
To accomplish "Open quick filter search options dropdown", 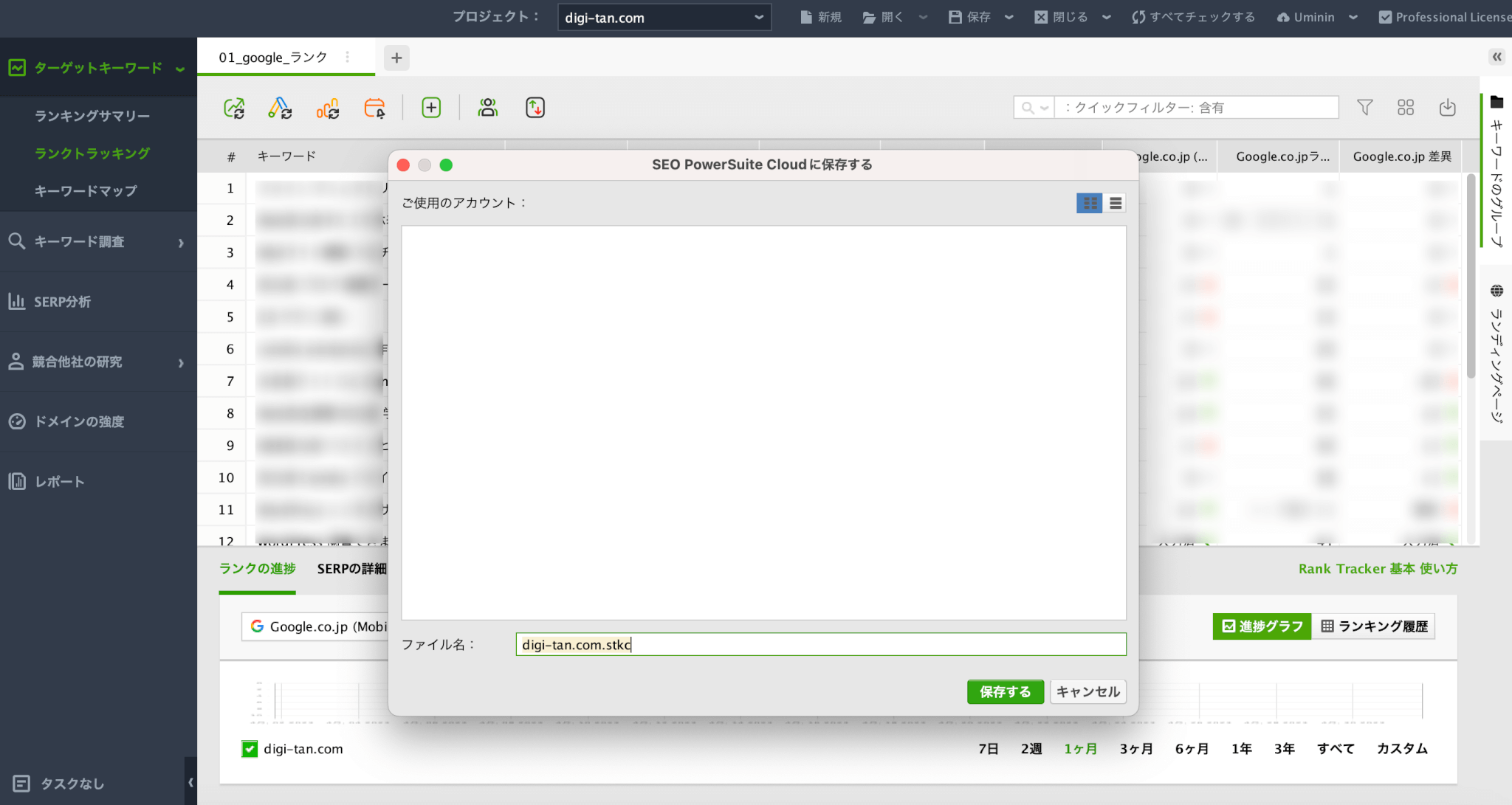I will [1034, 108].
